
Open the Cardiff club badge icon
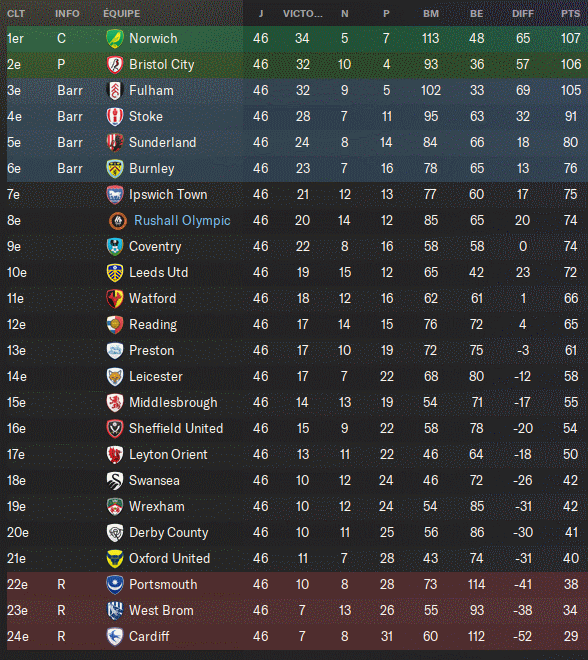click(x=114, y=636)
